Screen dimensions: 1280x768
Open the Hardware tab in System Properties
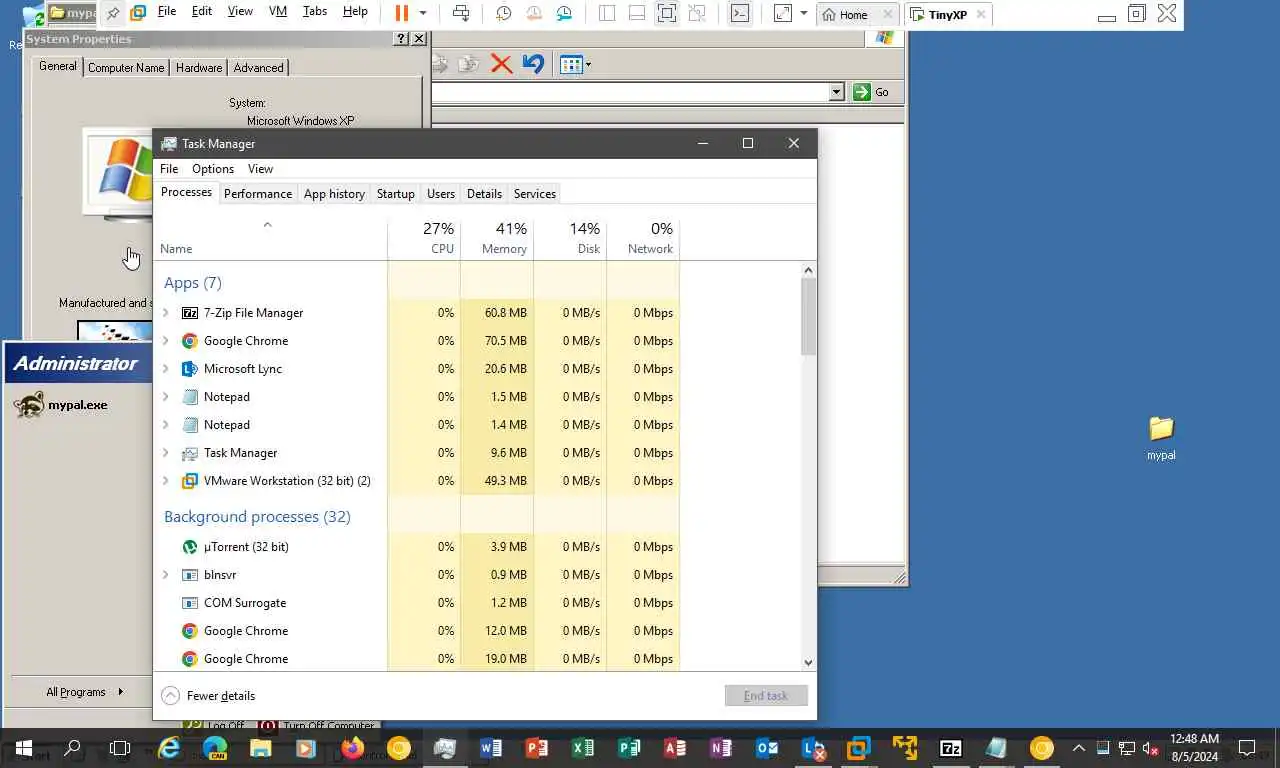tap(199, 67)
